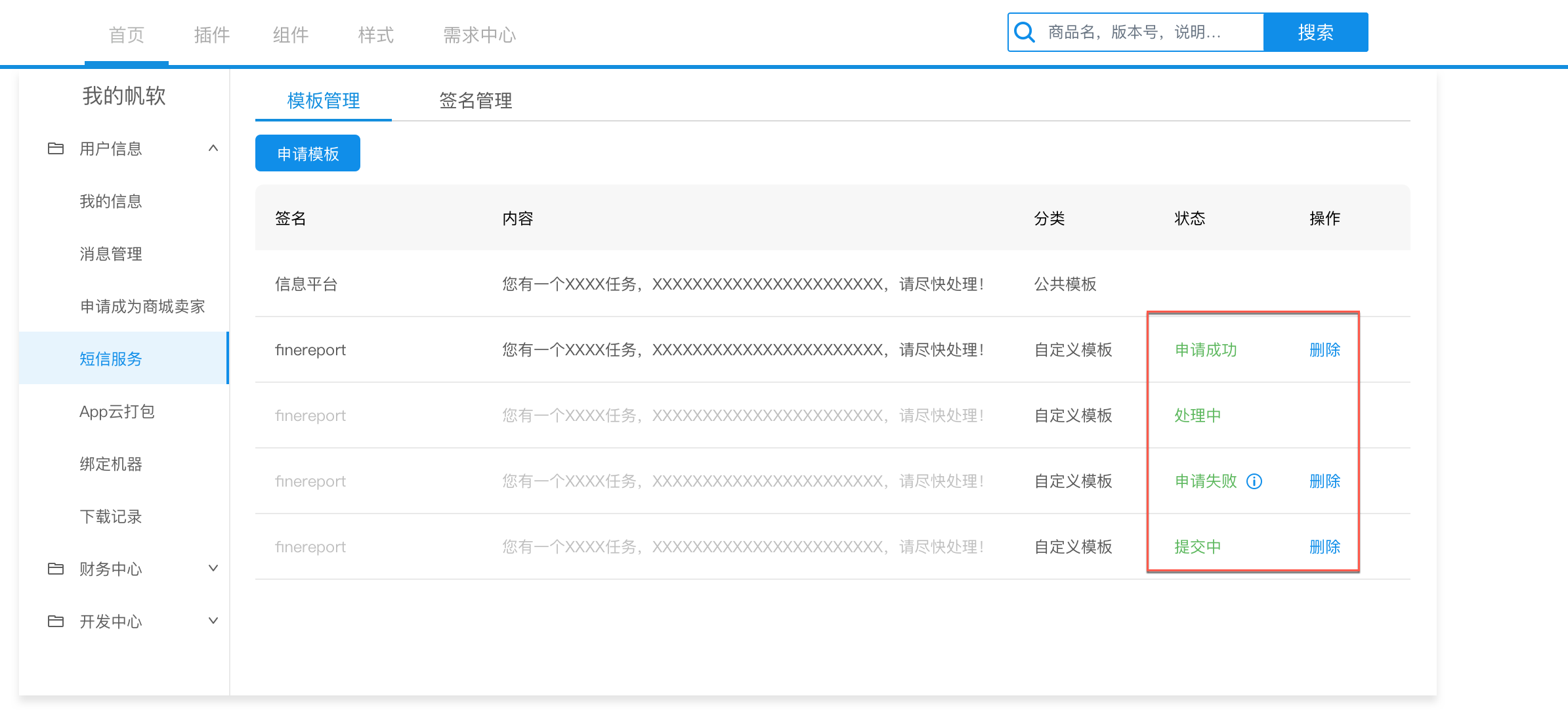The height and width of the screenshot is (723, 1568).
Task: Open the 插件 top navigation item
Action: click(211, 35)
